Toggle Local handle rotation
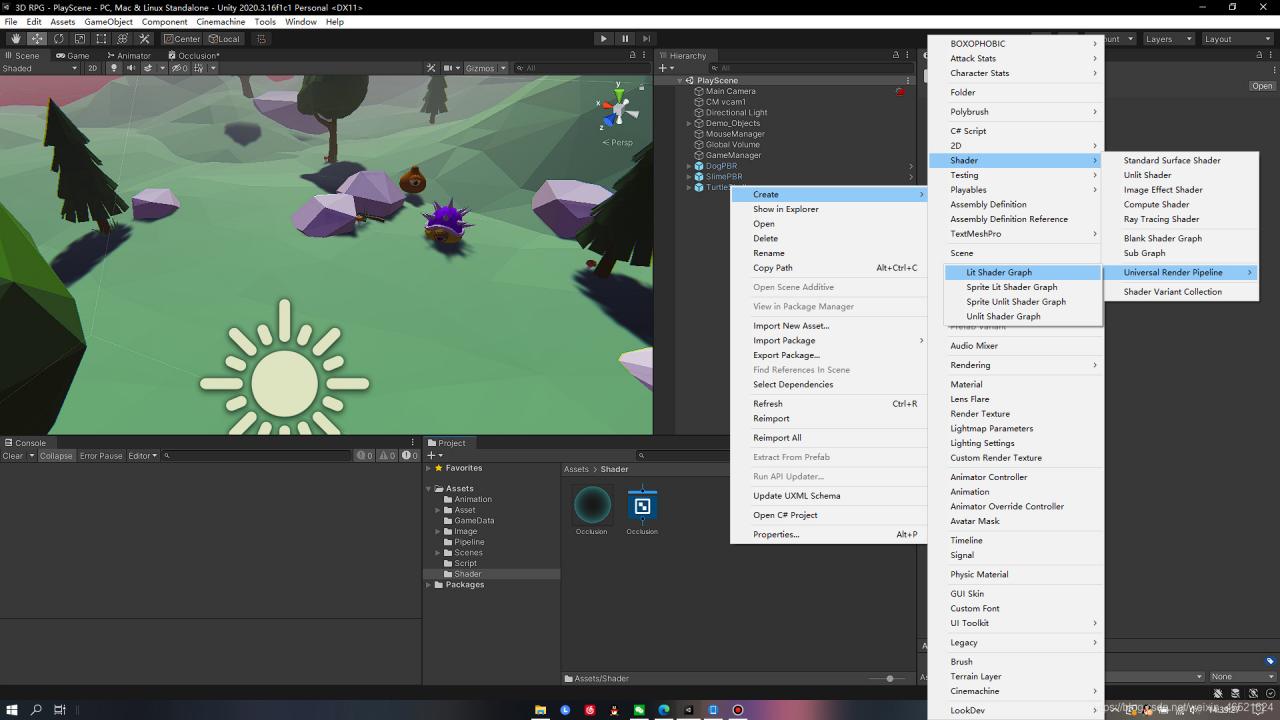The width and height of the screenshot is (1280, 720). click(x=224, y=39)
